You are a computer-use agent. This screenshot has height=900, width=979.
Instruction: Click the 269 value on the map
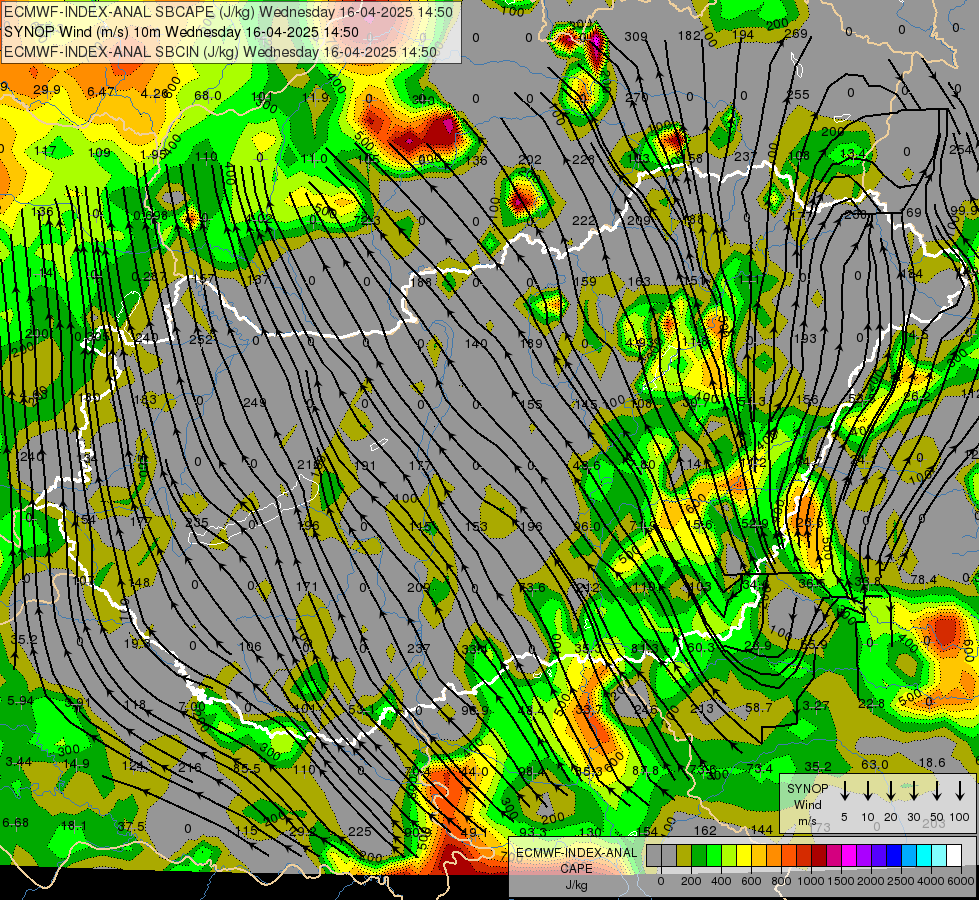point(796,34)
